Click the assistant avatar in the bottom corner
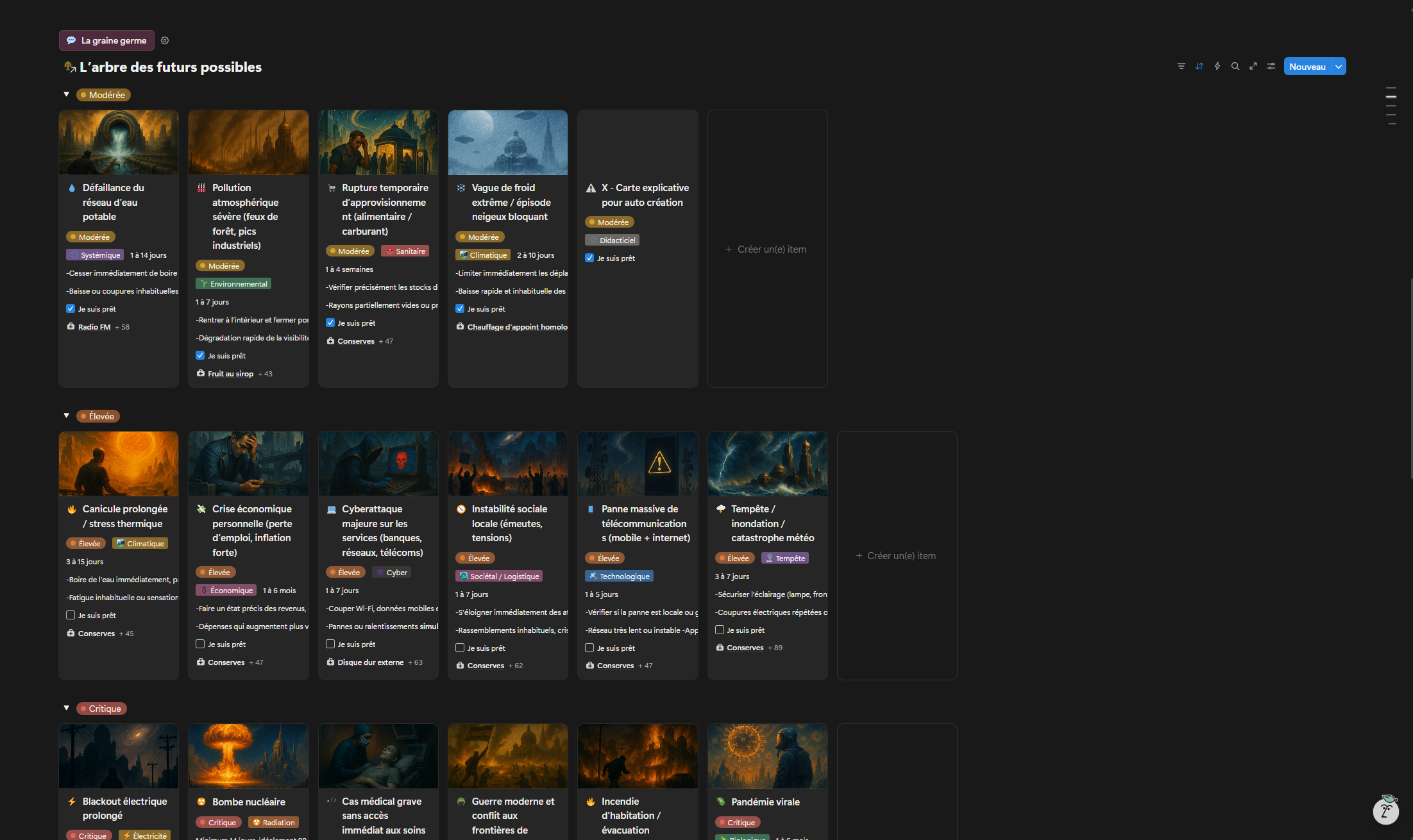The width and height of the screenshot is (1413, 840). point(1385,811)
